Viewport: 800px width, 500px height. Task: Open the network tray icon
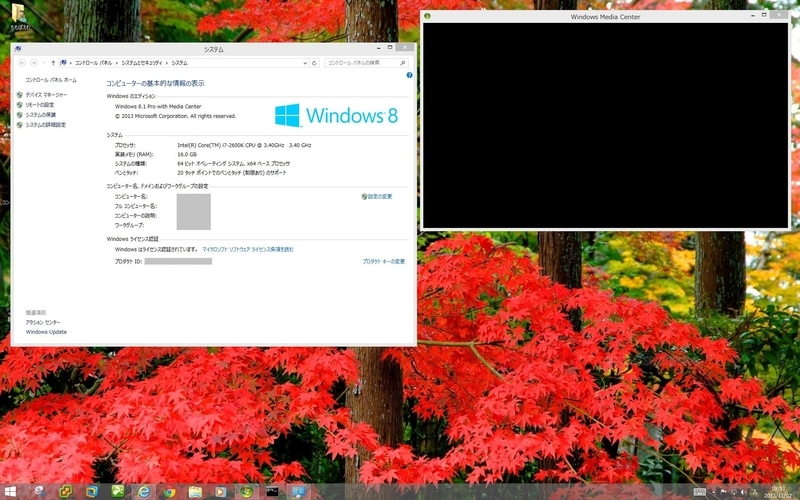(734, 492)
